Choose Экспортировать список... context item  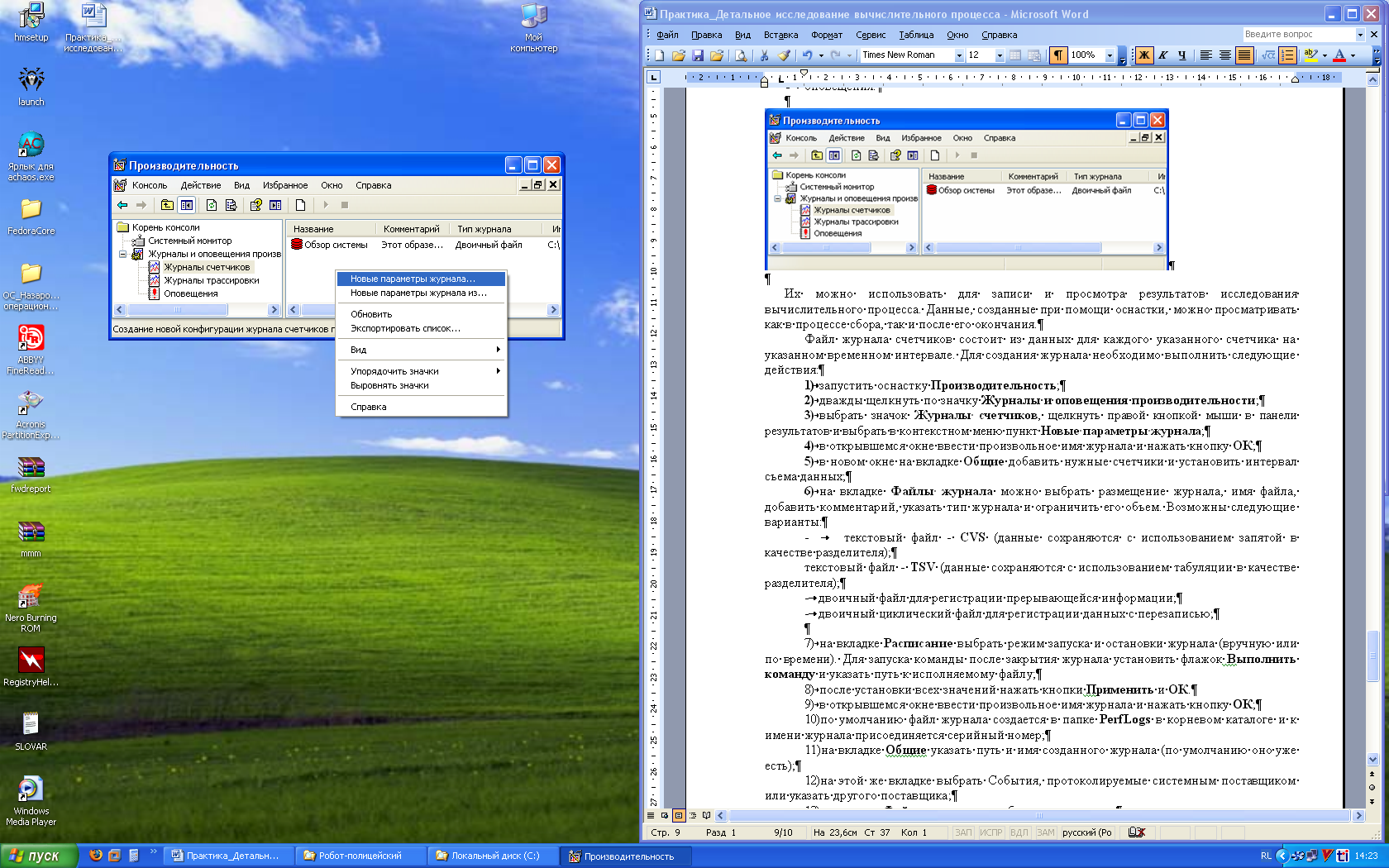point(421,328)
